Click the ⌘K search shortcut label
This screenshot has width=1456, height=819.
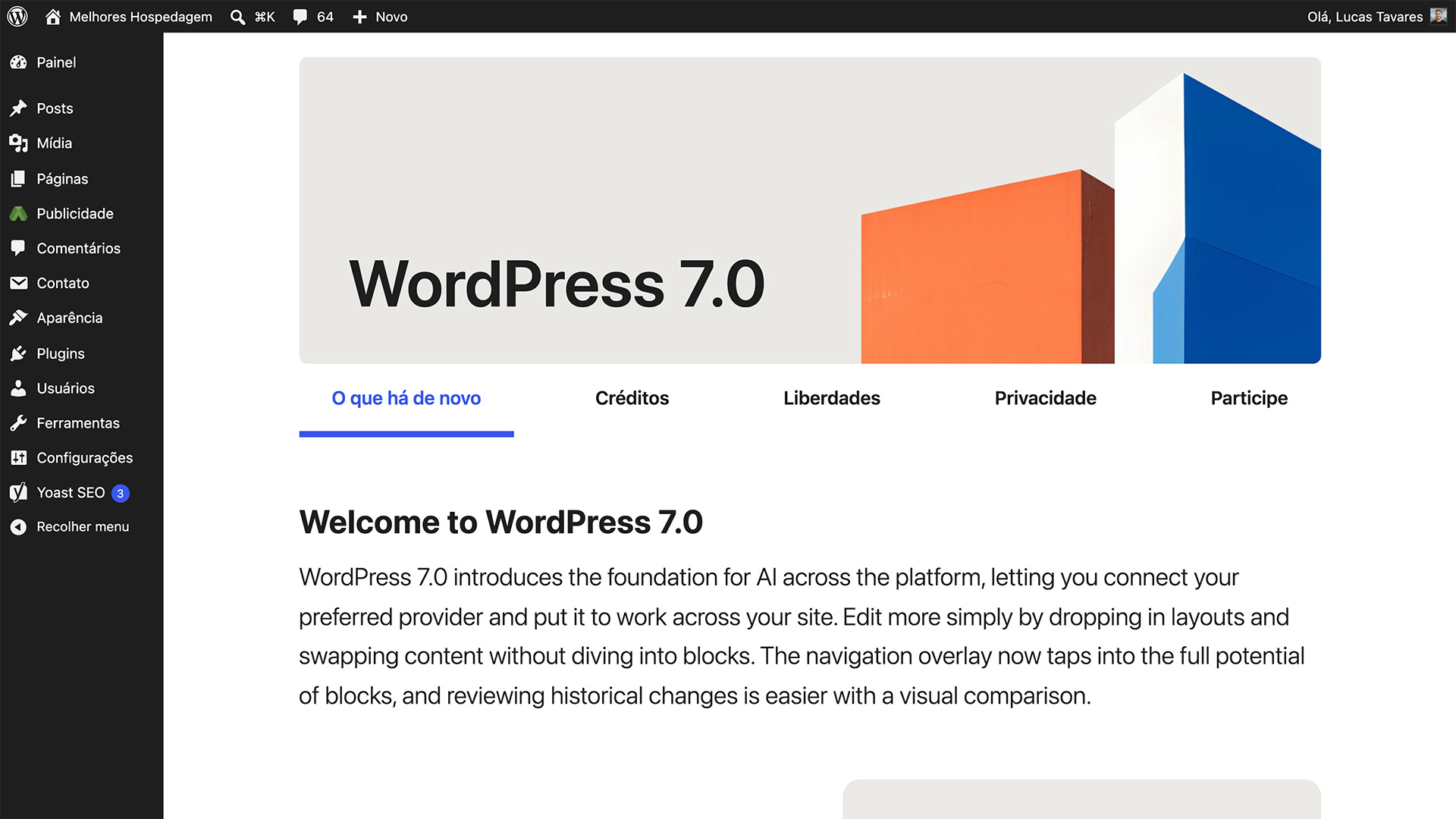click(x=265, y=17)
